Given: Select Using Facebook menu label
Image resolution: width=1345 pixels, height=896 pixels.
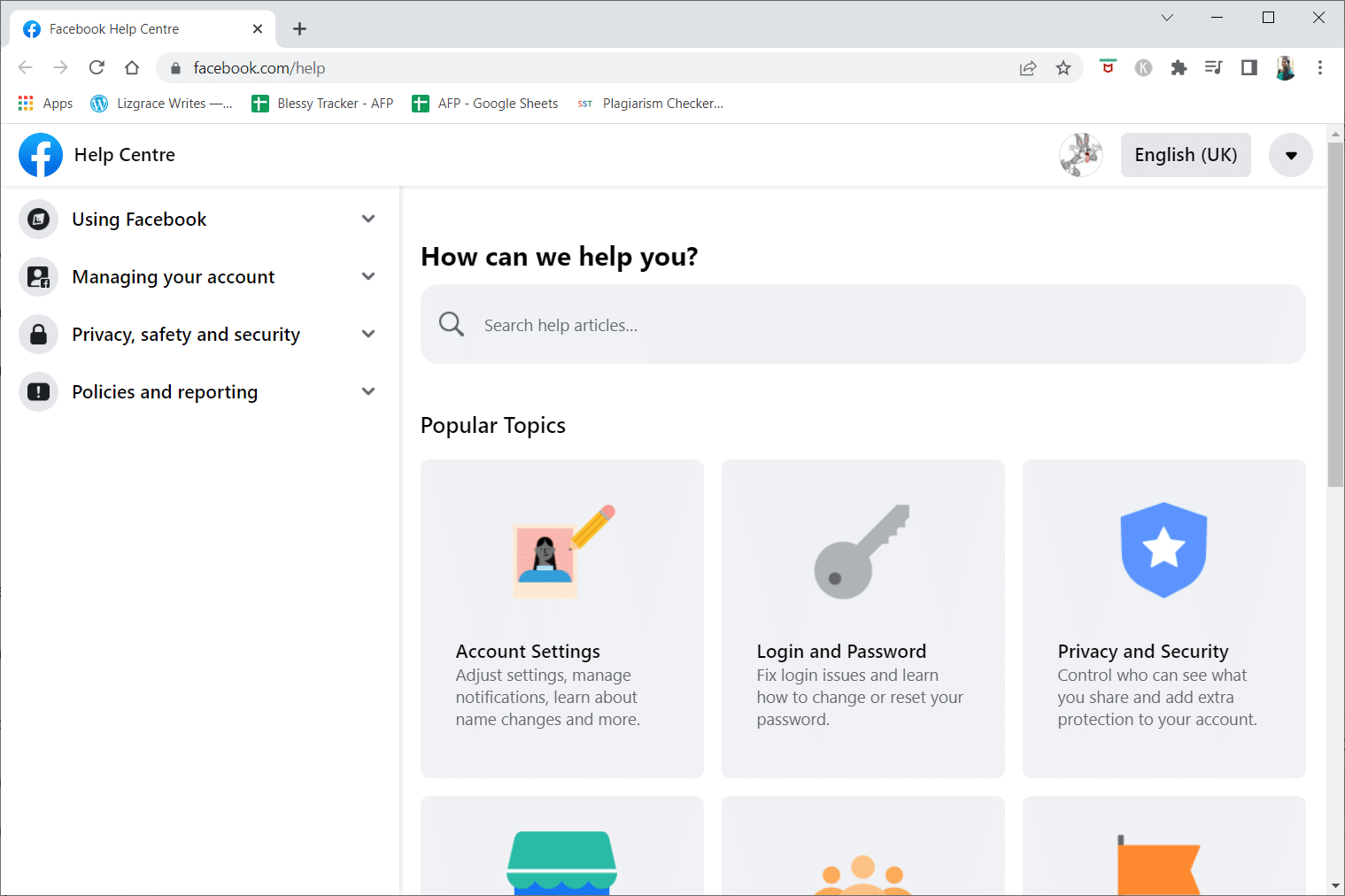Looking at the screenshot, I should (x=139, y=220).
